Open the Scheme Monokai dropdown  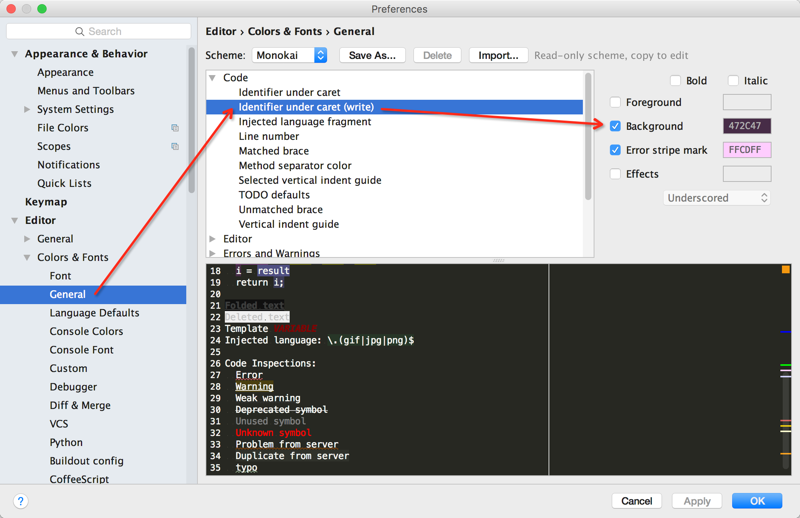pyautogui.click(x=290, y=56)
